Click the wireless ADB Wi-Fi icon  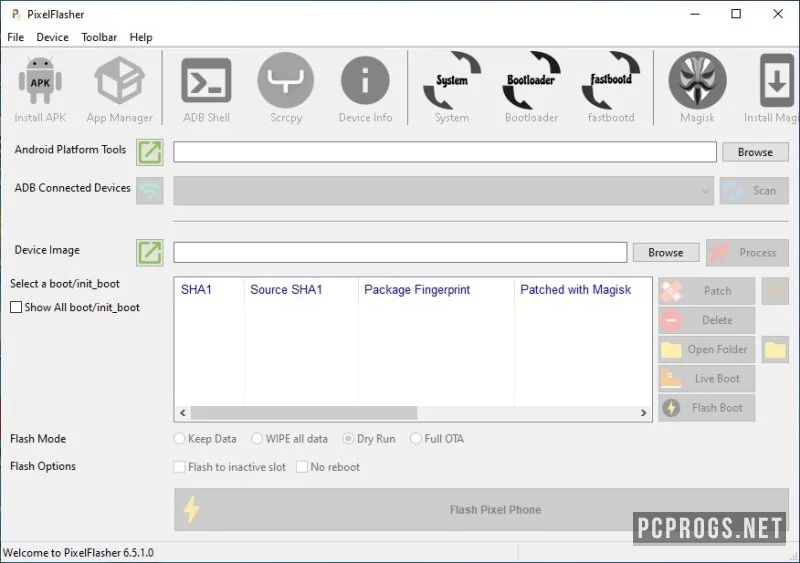(x=149, y=190)
